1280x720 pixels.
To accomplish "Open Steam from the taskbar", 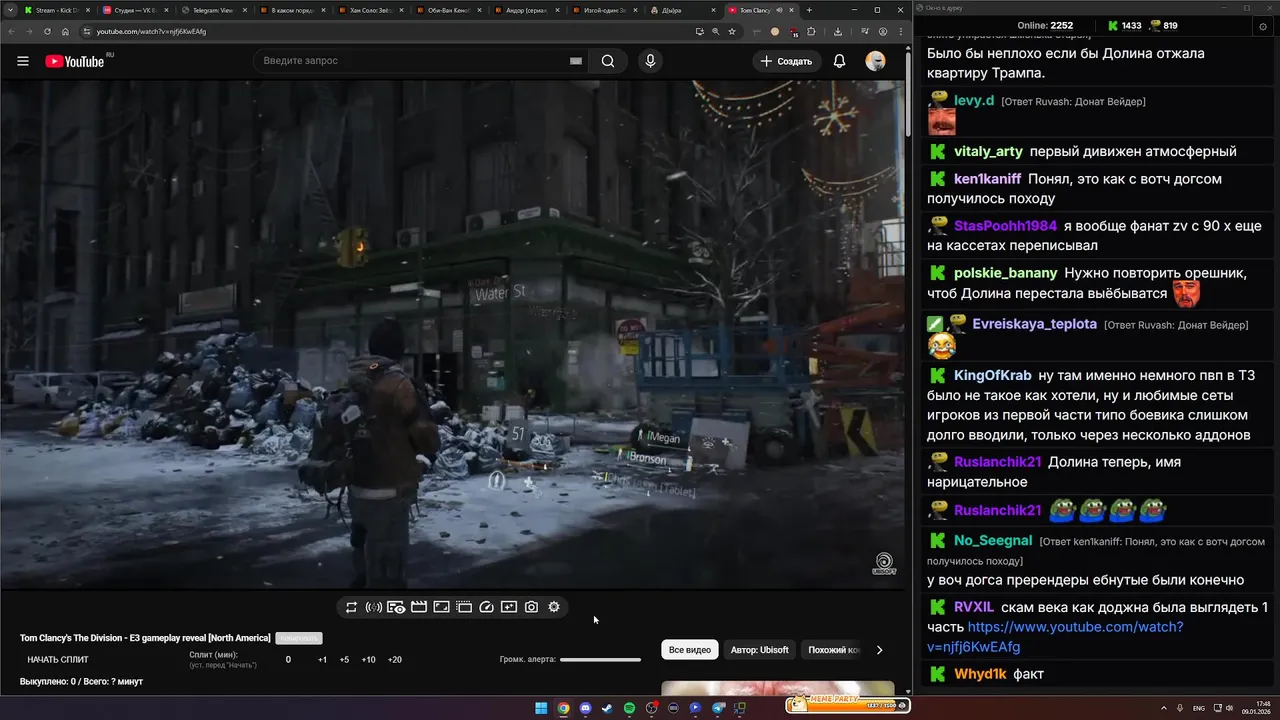I will tap(607, 708).
